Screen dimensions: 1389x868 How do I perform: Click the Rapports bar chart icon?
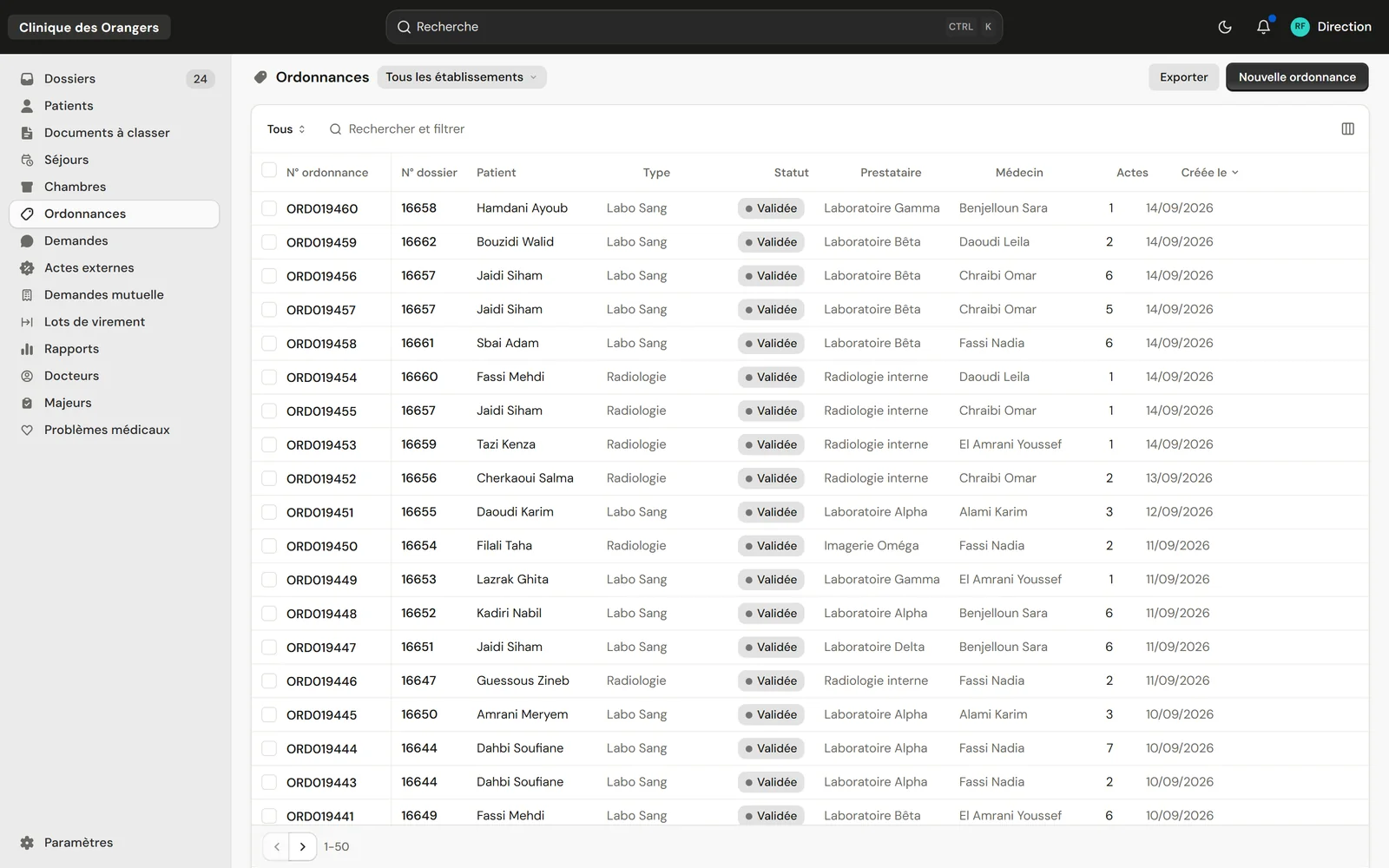click(x=27, y=349)
